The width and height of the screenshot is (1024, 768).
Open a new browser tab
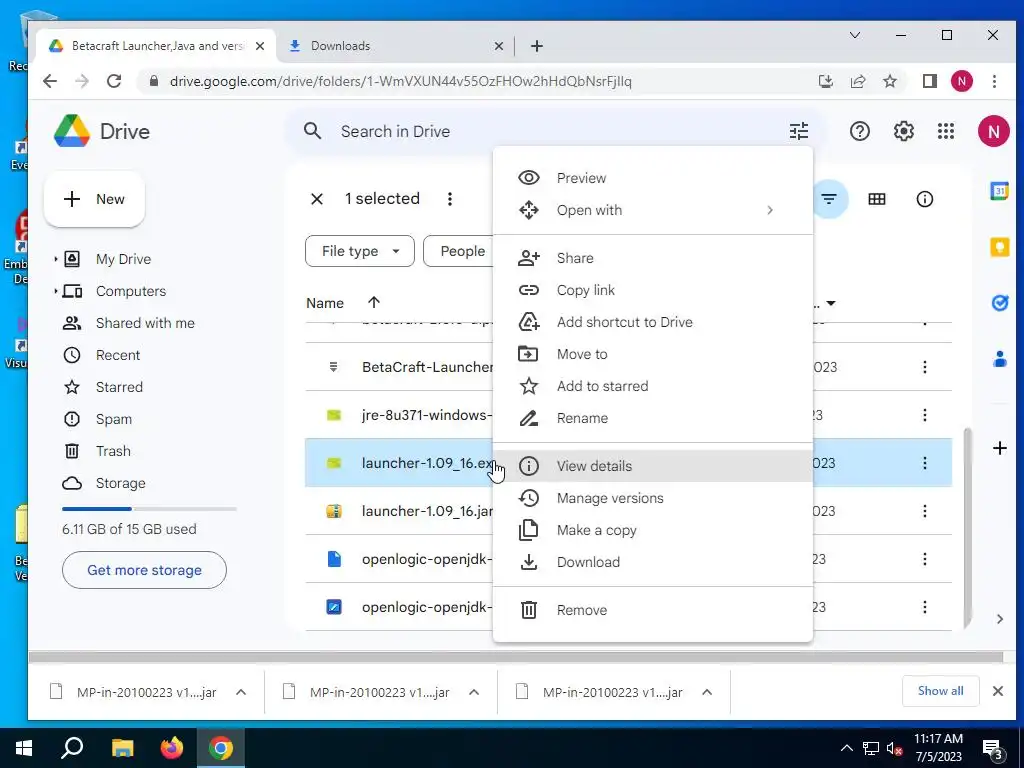[x=537, y=46]
